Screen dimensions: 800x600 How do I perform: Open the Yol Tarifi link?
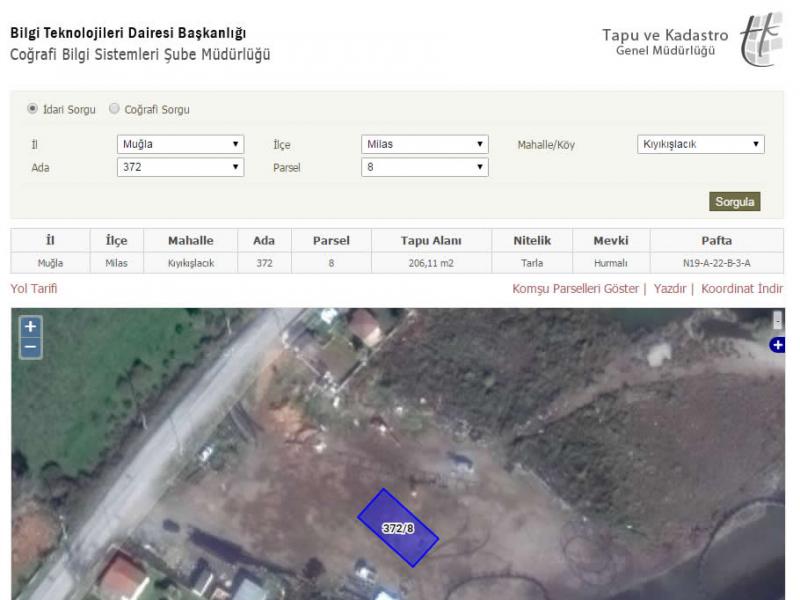(34, 289)
